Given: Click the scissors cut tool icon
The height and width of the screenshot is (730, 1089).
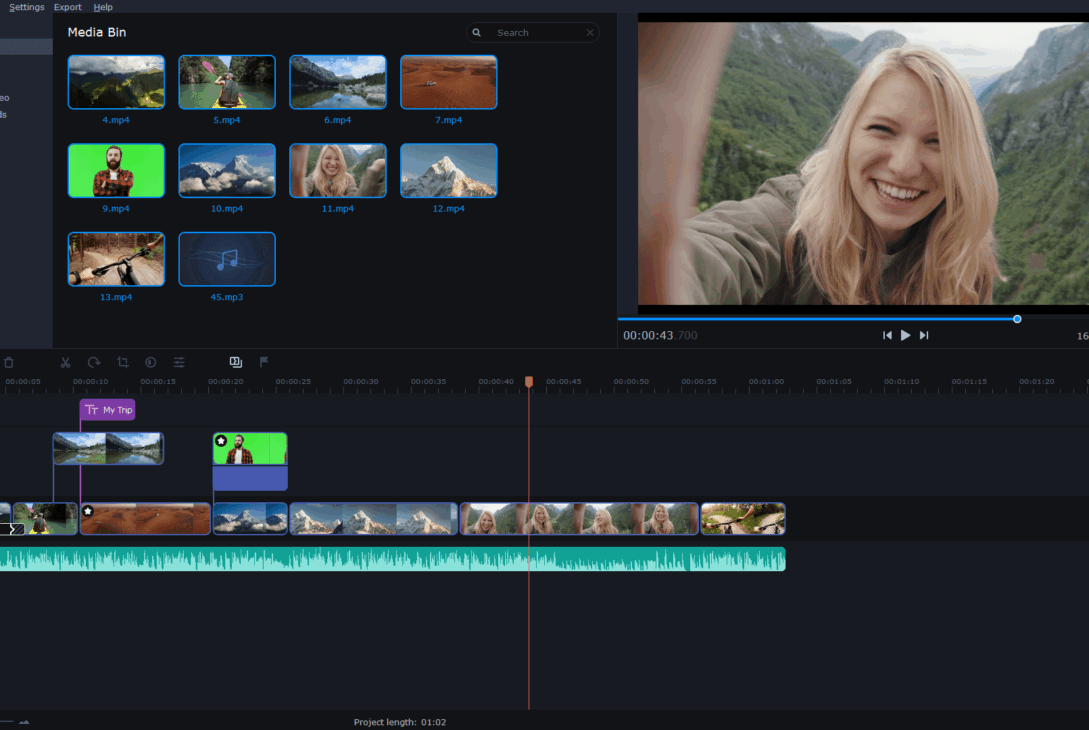Looking at the screenshot, I should [x=65, y=363].
